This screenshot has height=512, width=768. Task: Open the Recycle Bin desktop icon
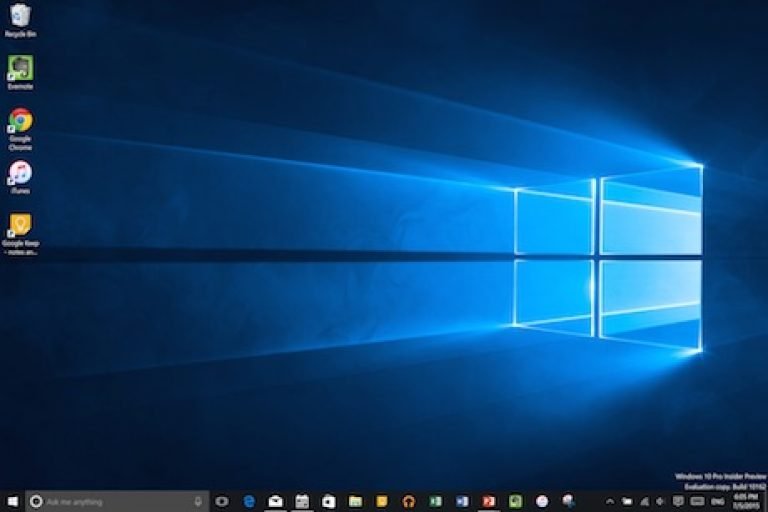(x=20, y=16)
